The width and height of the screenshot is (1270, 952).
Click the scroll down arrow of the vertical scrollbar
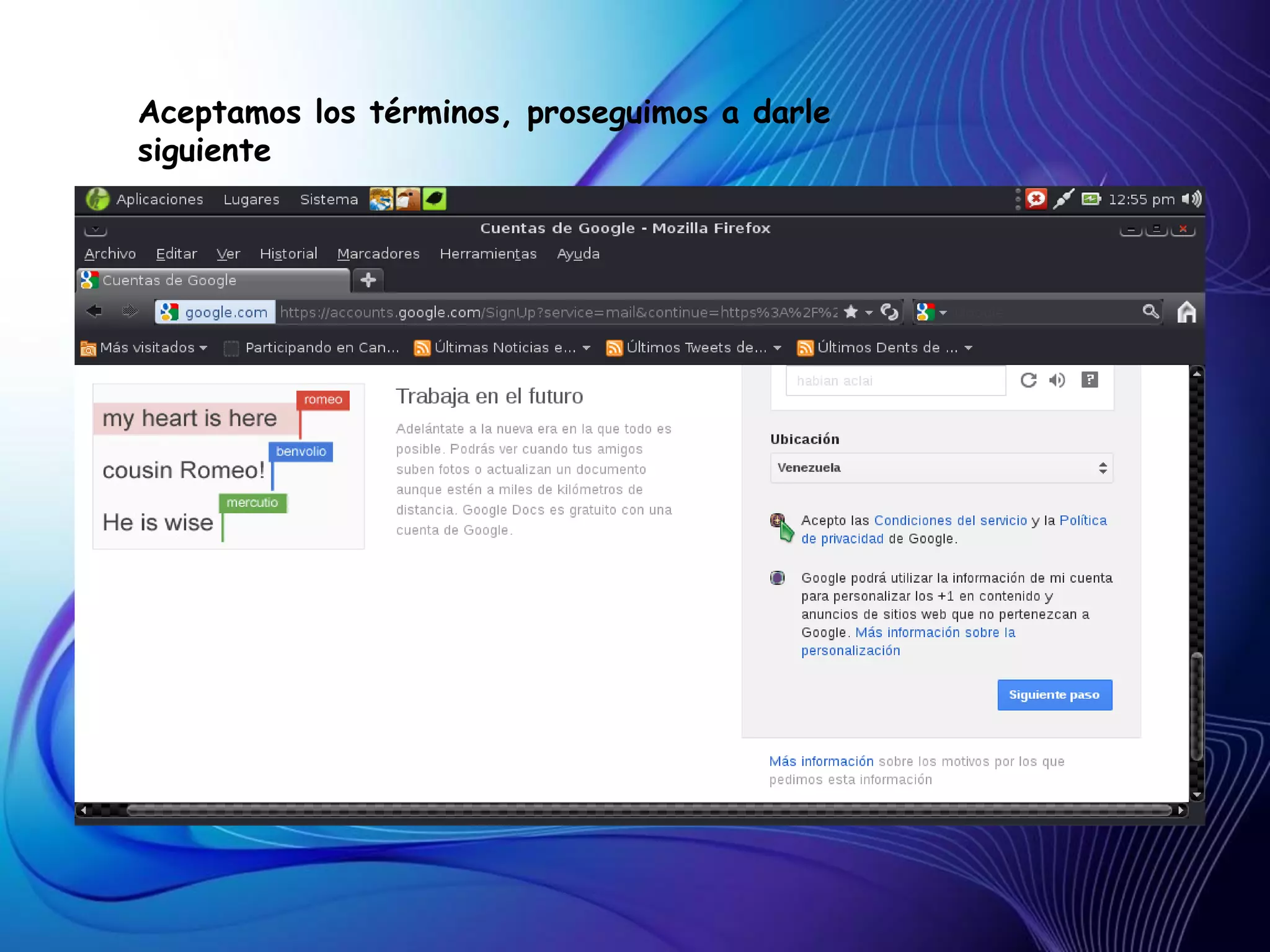tap(1197, 795)
